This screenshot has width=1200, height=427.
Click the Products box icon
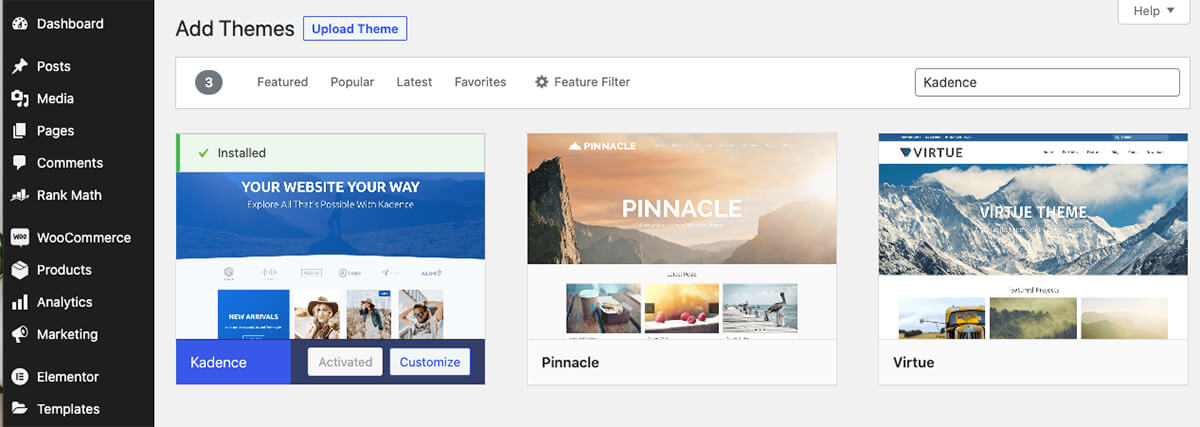(19, 270)
